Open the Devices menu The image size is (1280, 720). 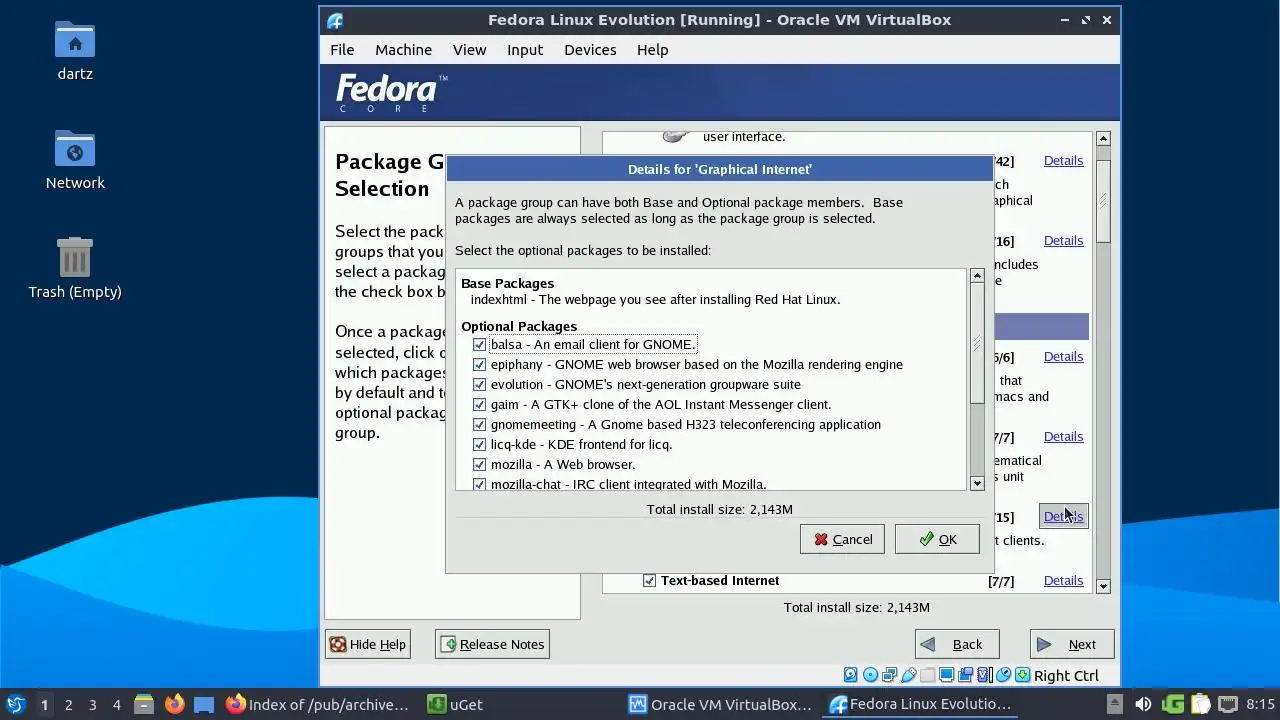590,50
